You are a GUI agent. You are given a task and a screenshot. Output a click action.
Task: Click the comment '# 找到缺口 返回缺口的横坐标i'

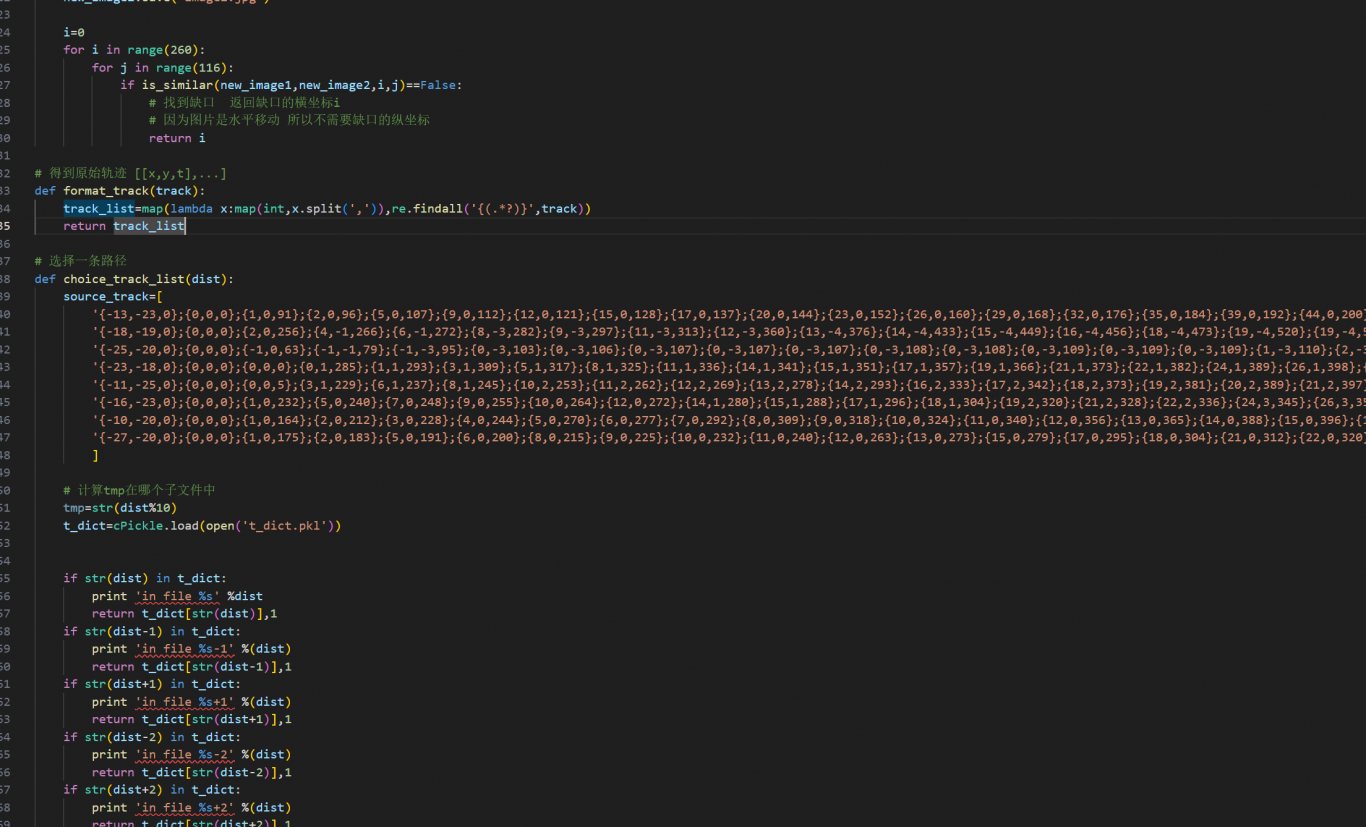click(245, 102)
